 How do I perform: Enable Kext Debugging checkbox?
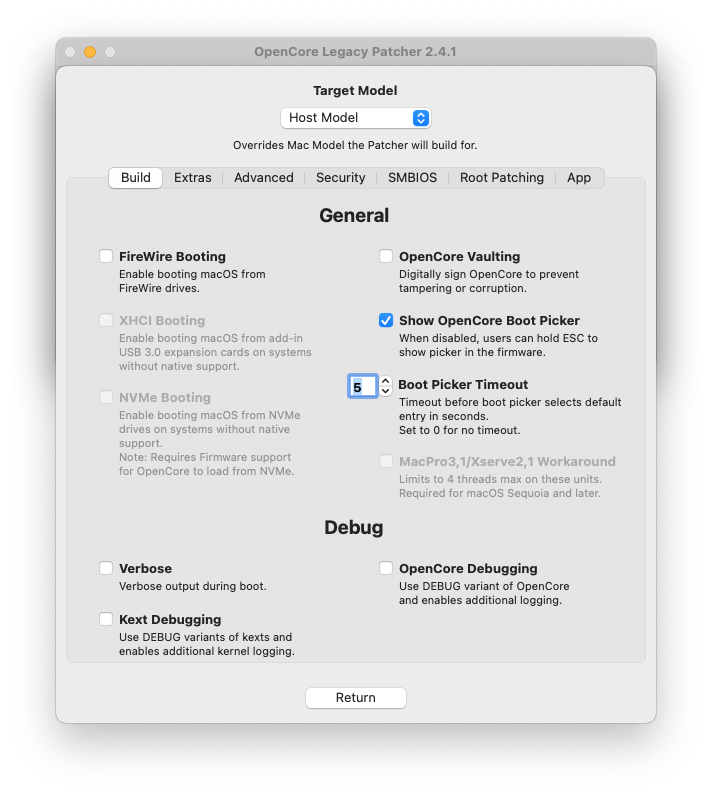[106, 620]
